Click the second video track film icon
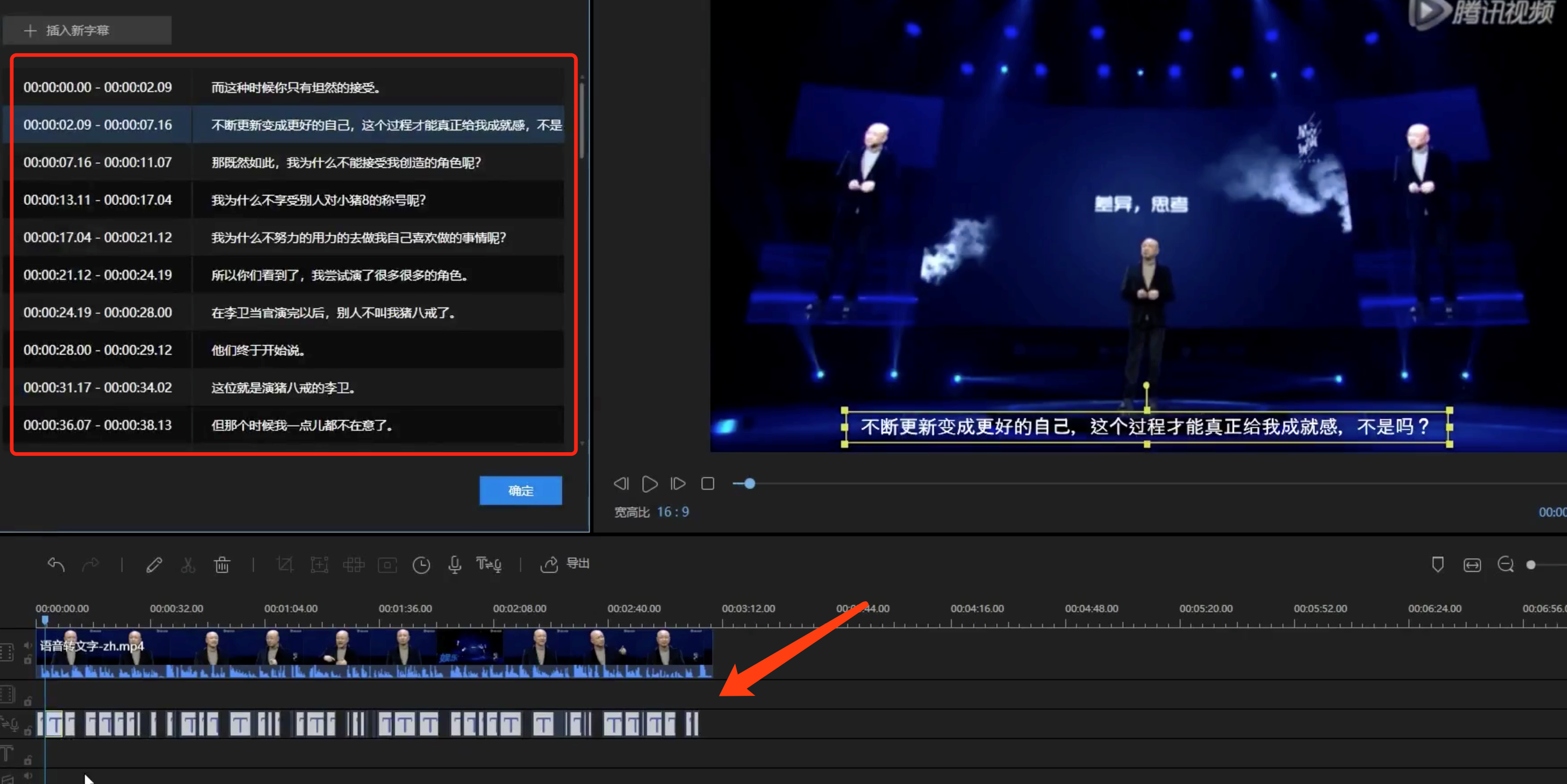1567x784 pixels. (x=7, y=694)
